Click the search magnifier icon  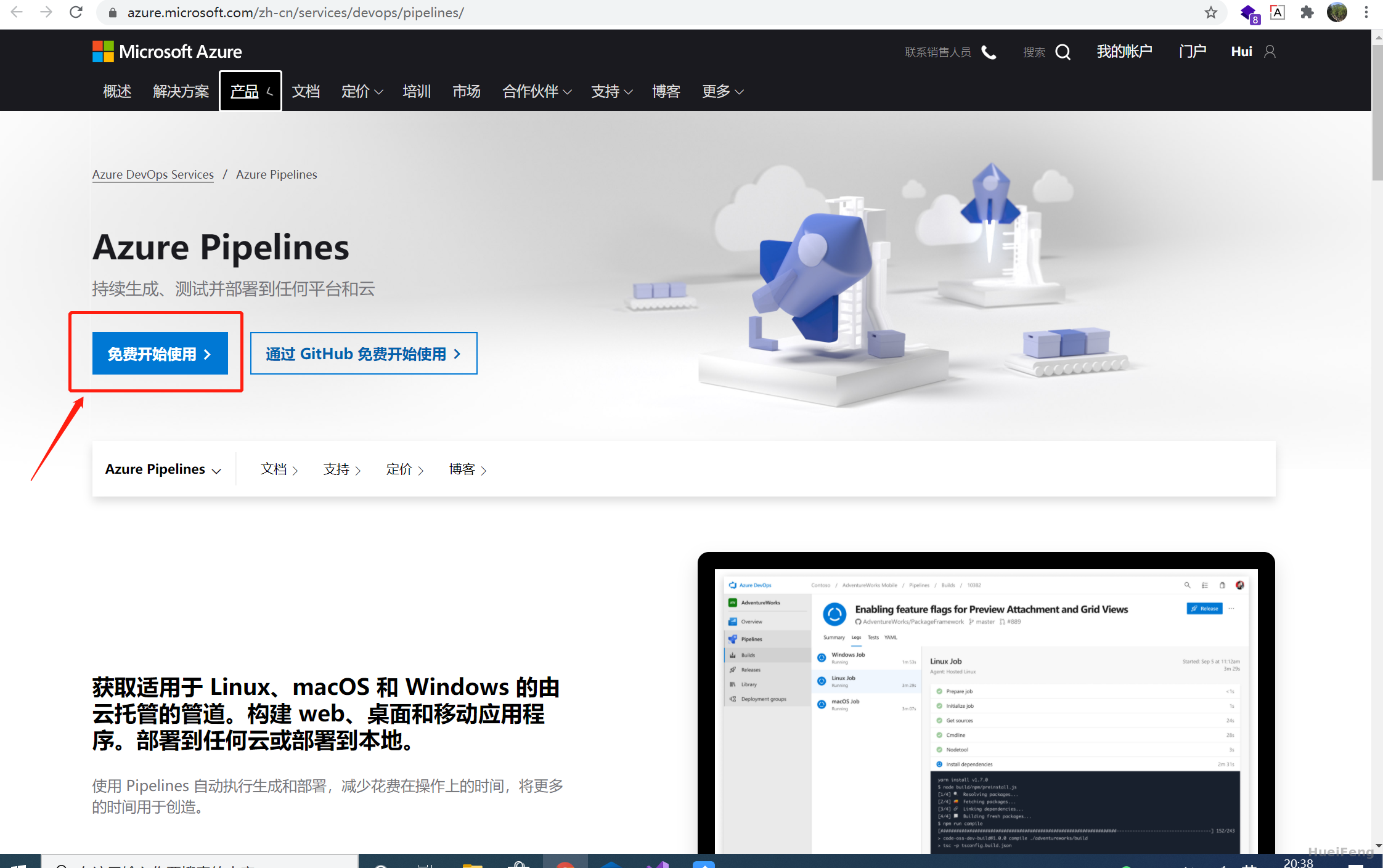(x=1063, y=52)
